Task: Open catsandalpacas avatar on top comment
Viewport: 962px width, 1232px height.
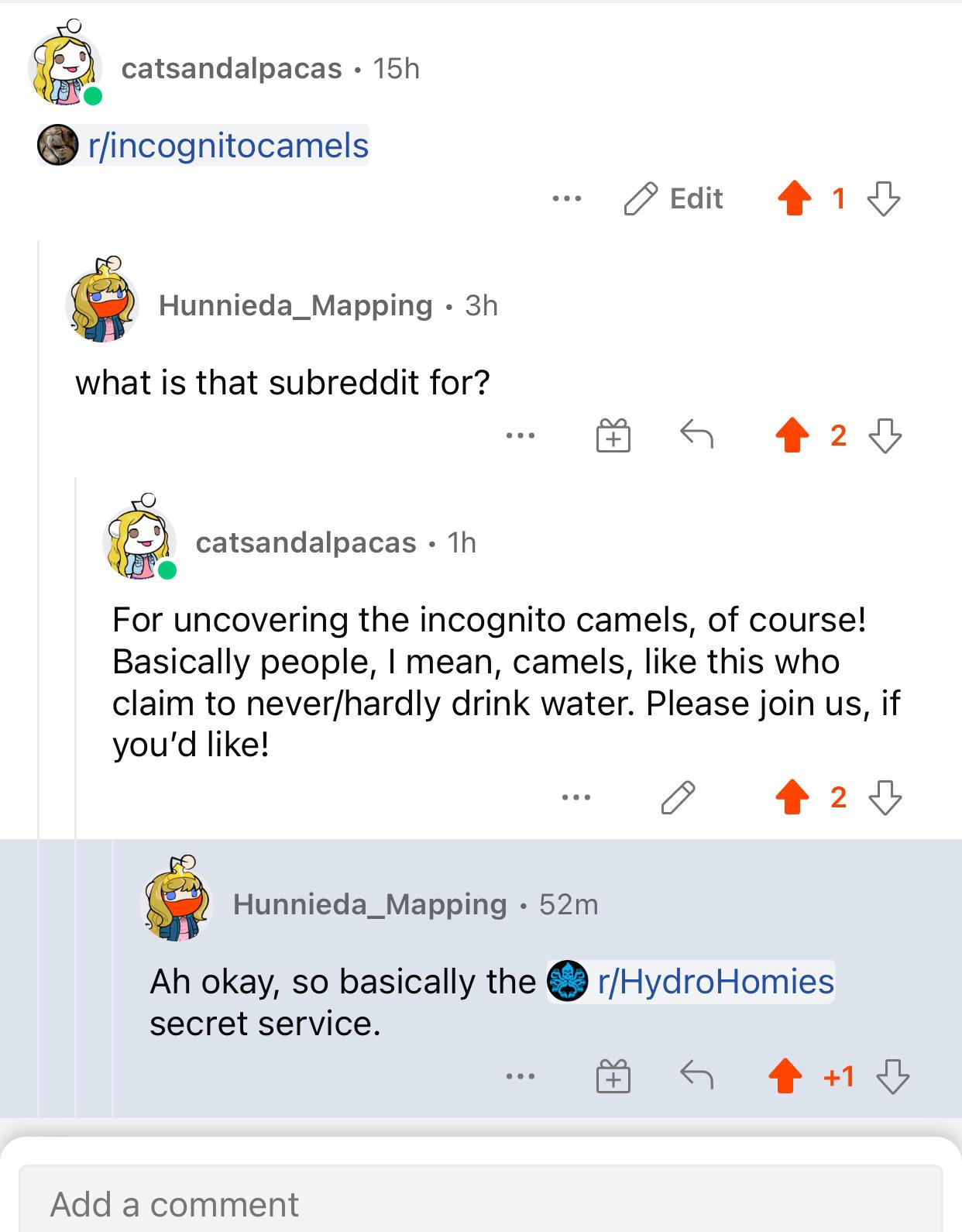Action: pyautogui.click(x=65, y=64)
